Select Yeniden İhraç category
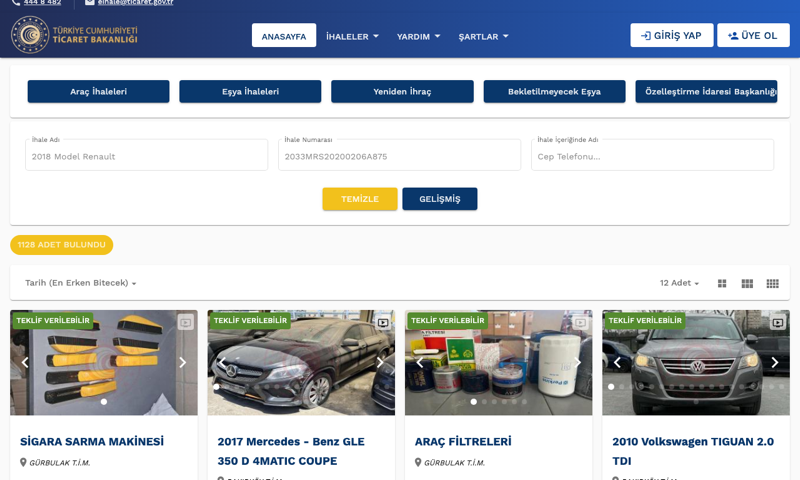The image size is (800, 480). tap(402, 91)
